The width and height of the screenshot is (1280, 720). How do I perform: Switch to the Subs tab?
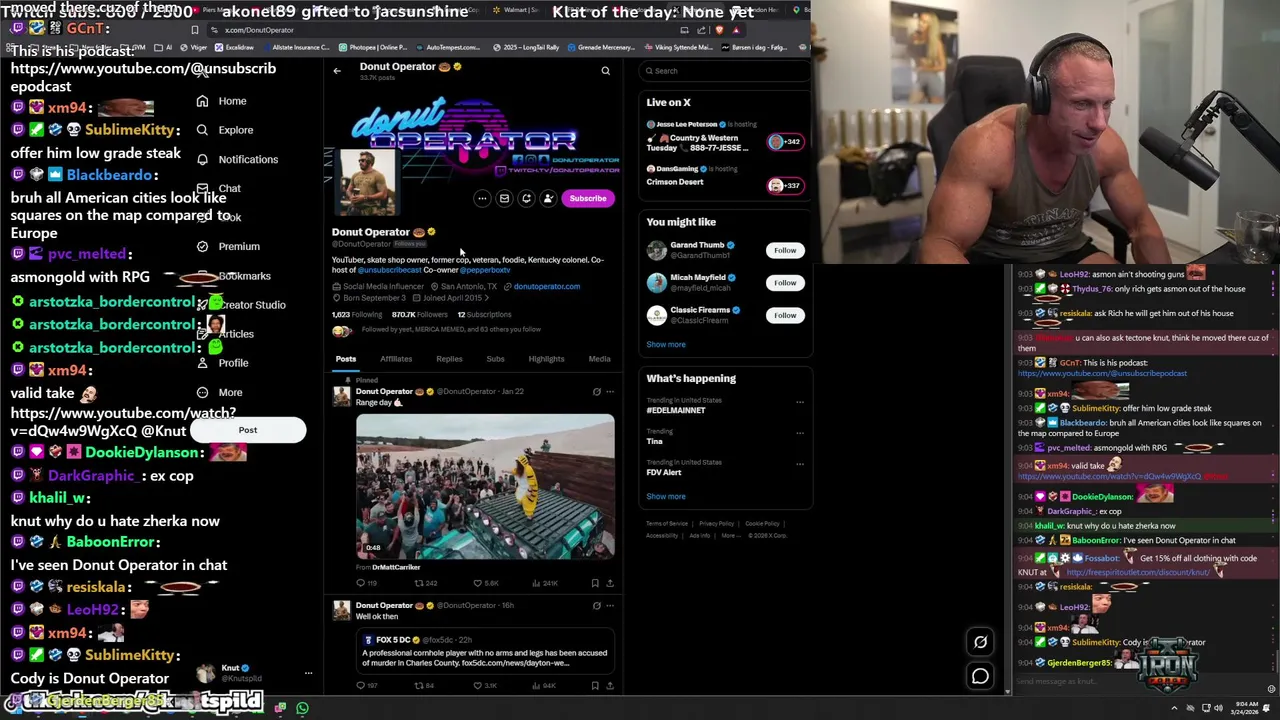(x=495, y=359)
